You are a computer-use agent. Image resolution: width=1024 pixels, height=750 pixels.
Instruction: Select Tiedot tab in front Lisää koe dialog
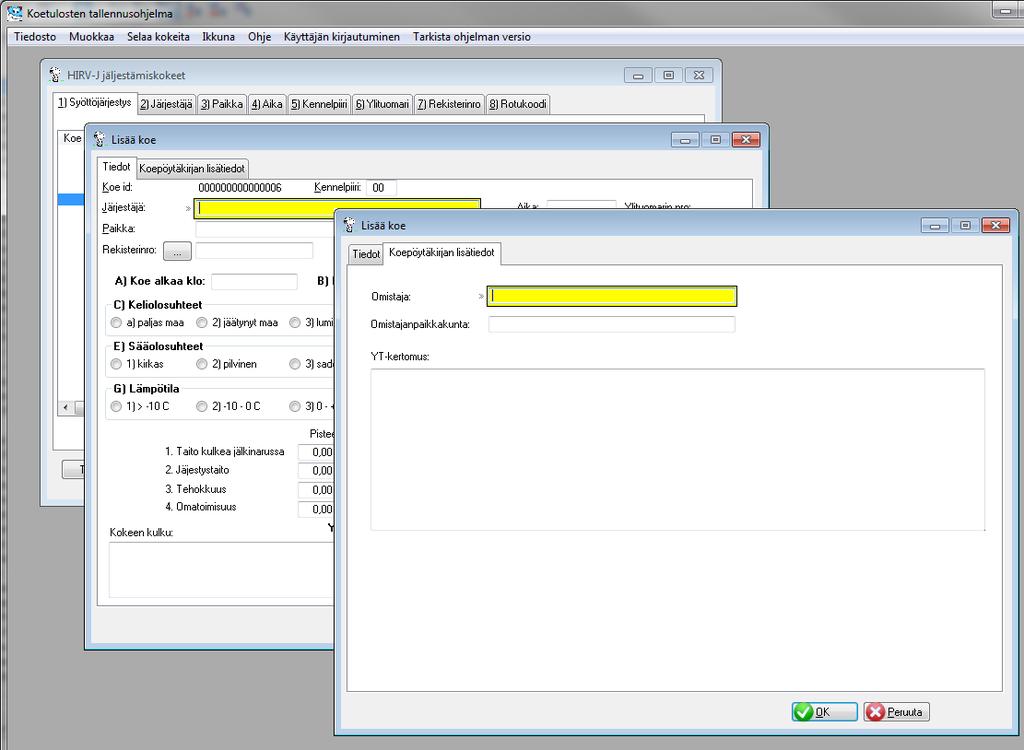tap(366, 254)
